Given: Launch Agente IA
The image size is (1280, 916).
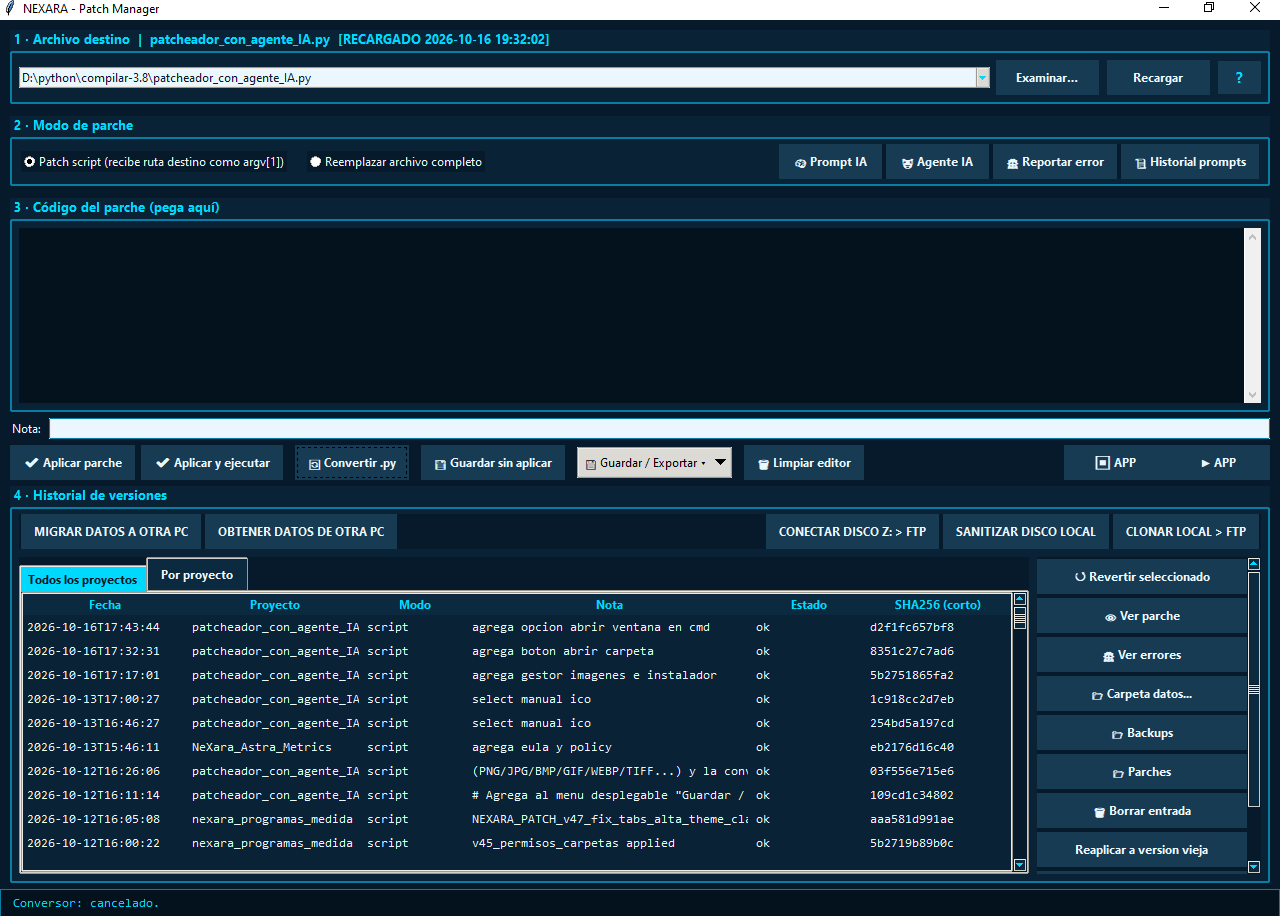Looking at the screenshot, I should click(x=936, y=162).
